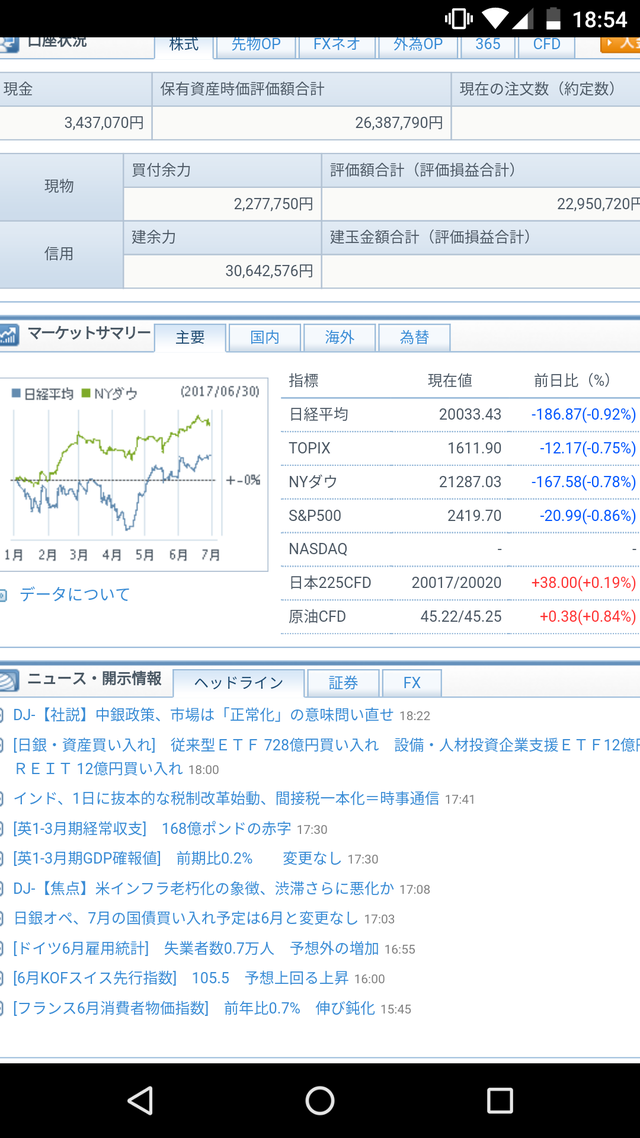This screenshot has height=1138, width=640.
Task: Tap the orange button at top right
Action: tap(620, 44)
